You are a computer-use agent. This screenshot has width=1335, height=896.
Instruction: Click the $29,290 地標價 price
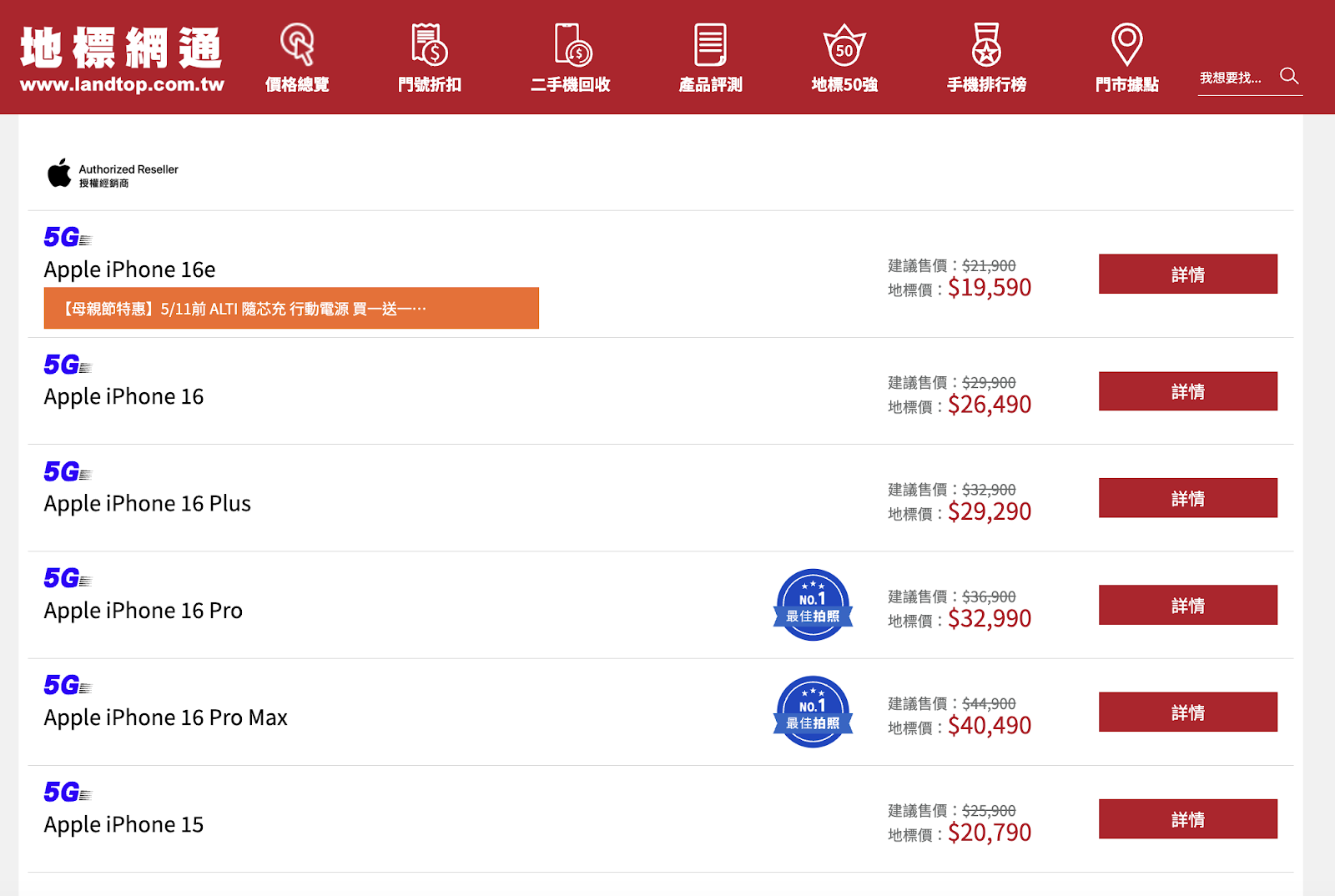pos(990,511)
